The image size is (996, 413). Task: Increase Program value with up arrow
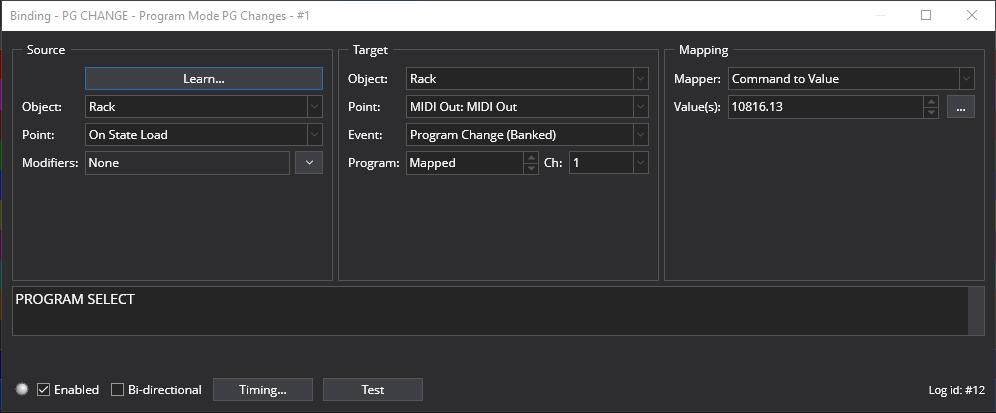point(531,157)
